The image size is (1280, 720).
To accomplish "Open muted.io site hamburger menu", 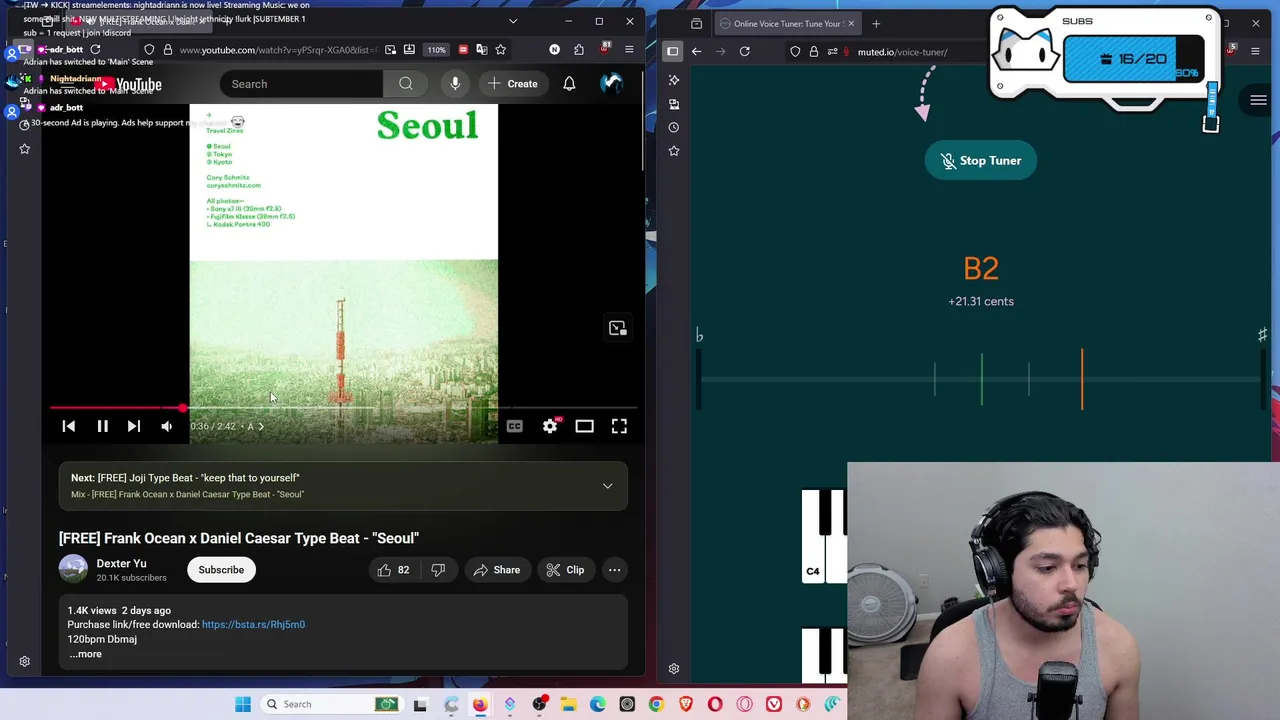I will [1258, 100].
